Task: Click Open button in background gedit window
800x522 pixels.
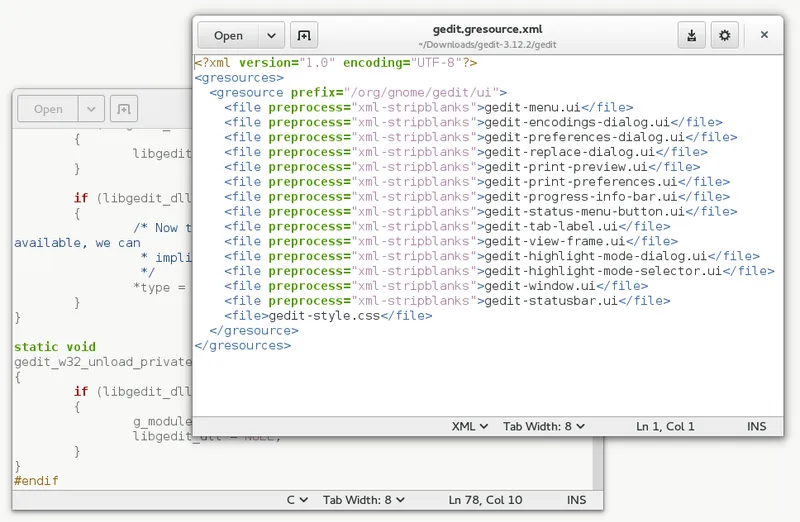Action: point(48,109)
